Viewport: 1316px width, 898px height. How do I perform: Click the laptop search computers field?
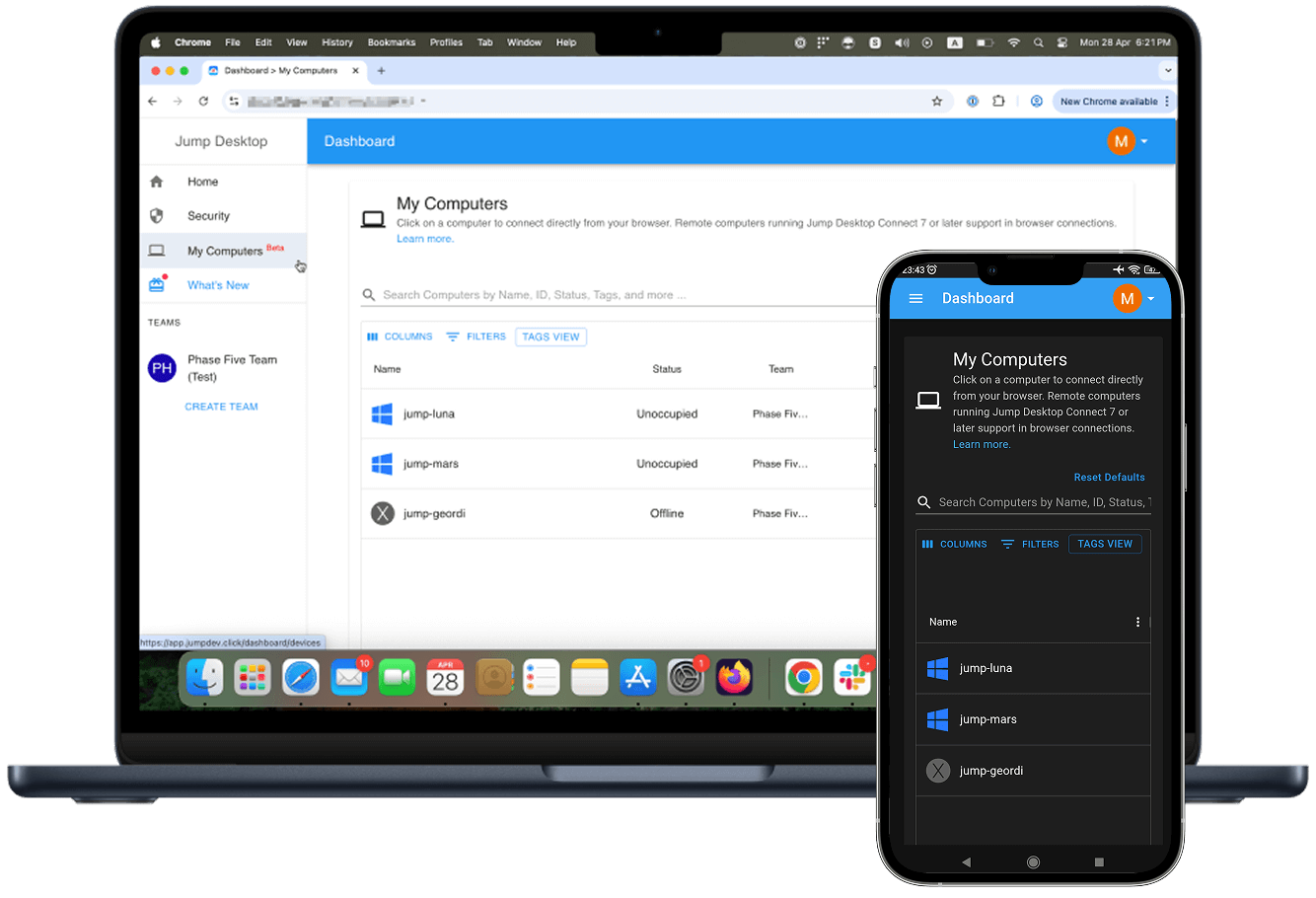[612, 295]
